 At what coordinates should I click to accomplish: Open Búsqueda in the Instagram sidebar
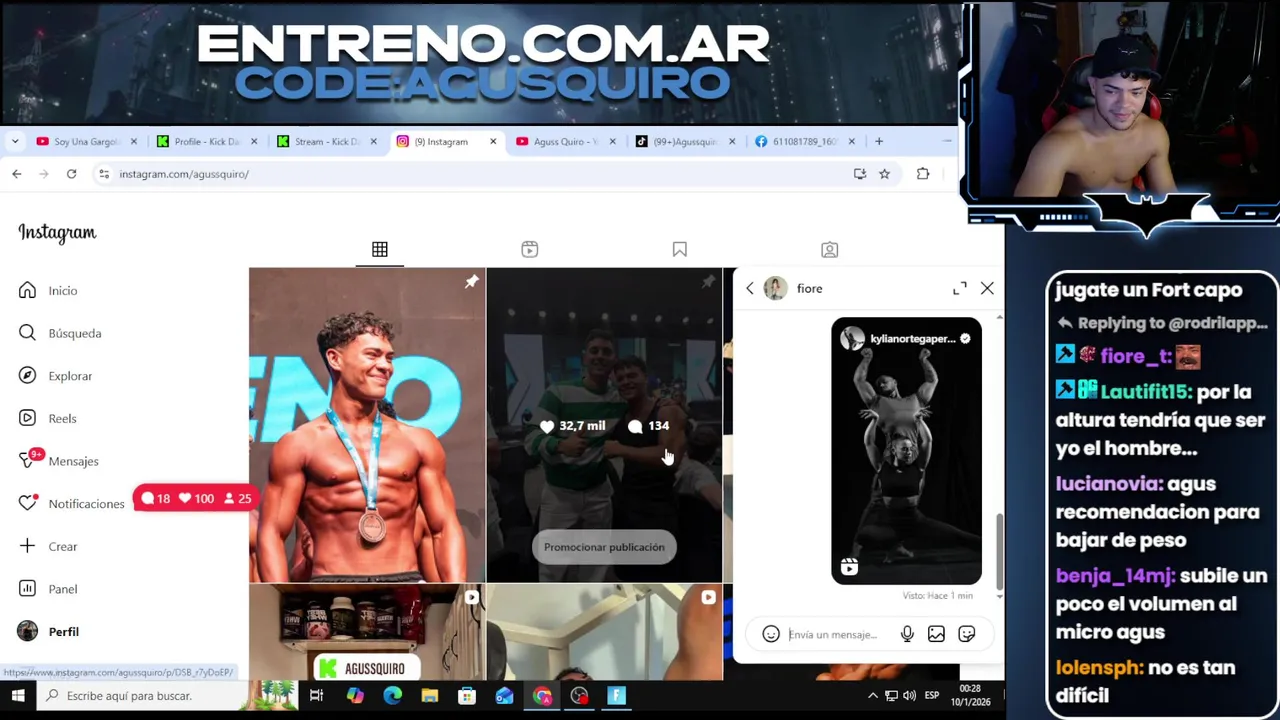pyautogui.click(x=60, y=333)
